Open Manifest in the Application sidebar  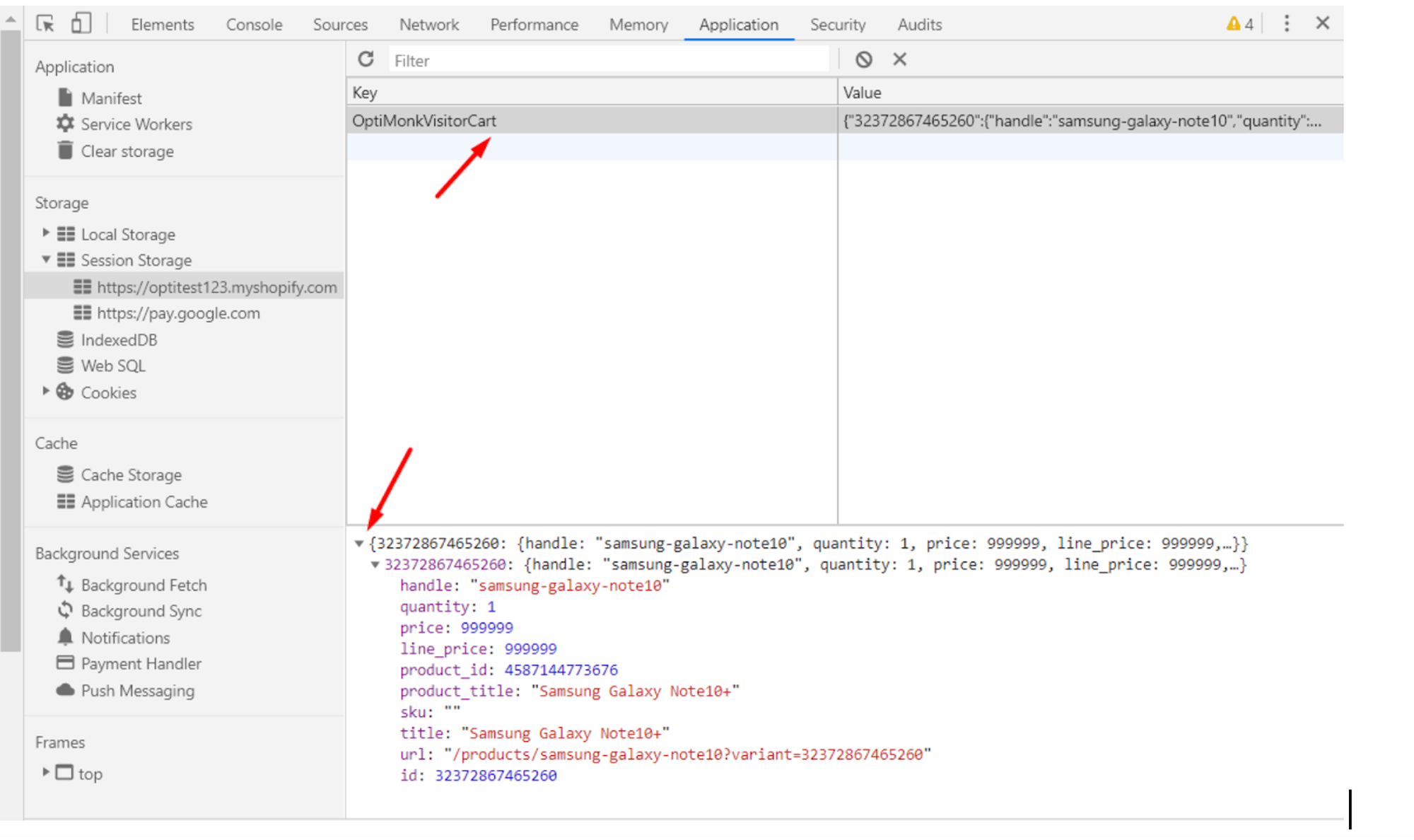(x=111, y=98)
